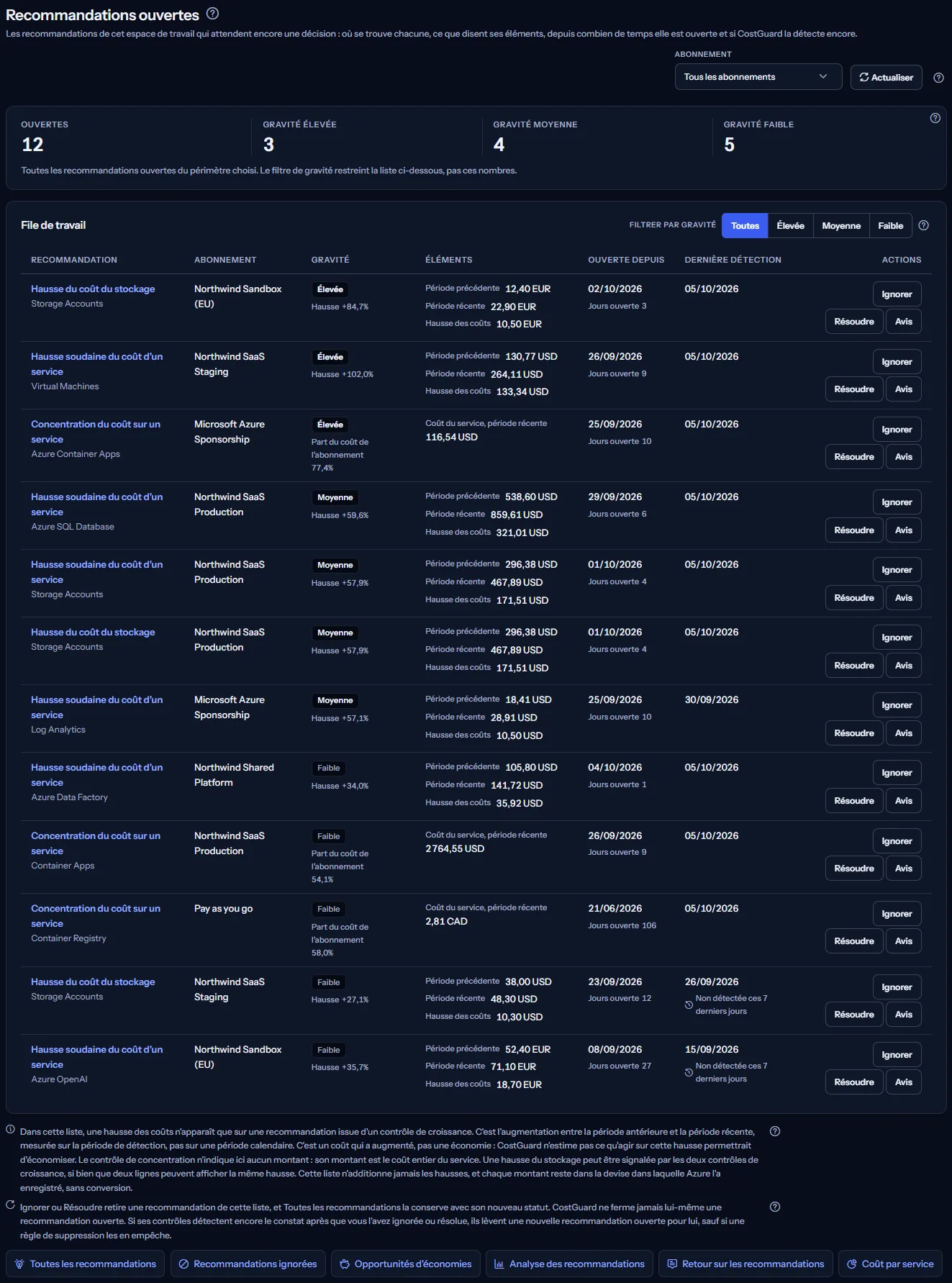Click the Faible badge in Azure Data Factory row
This screenshot has height=1283, width=952.
[x=329, y=768]
